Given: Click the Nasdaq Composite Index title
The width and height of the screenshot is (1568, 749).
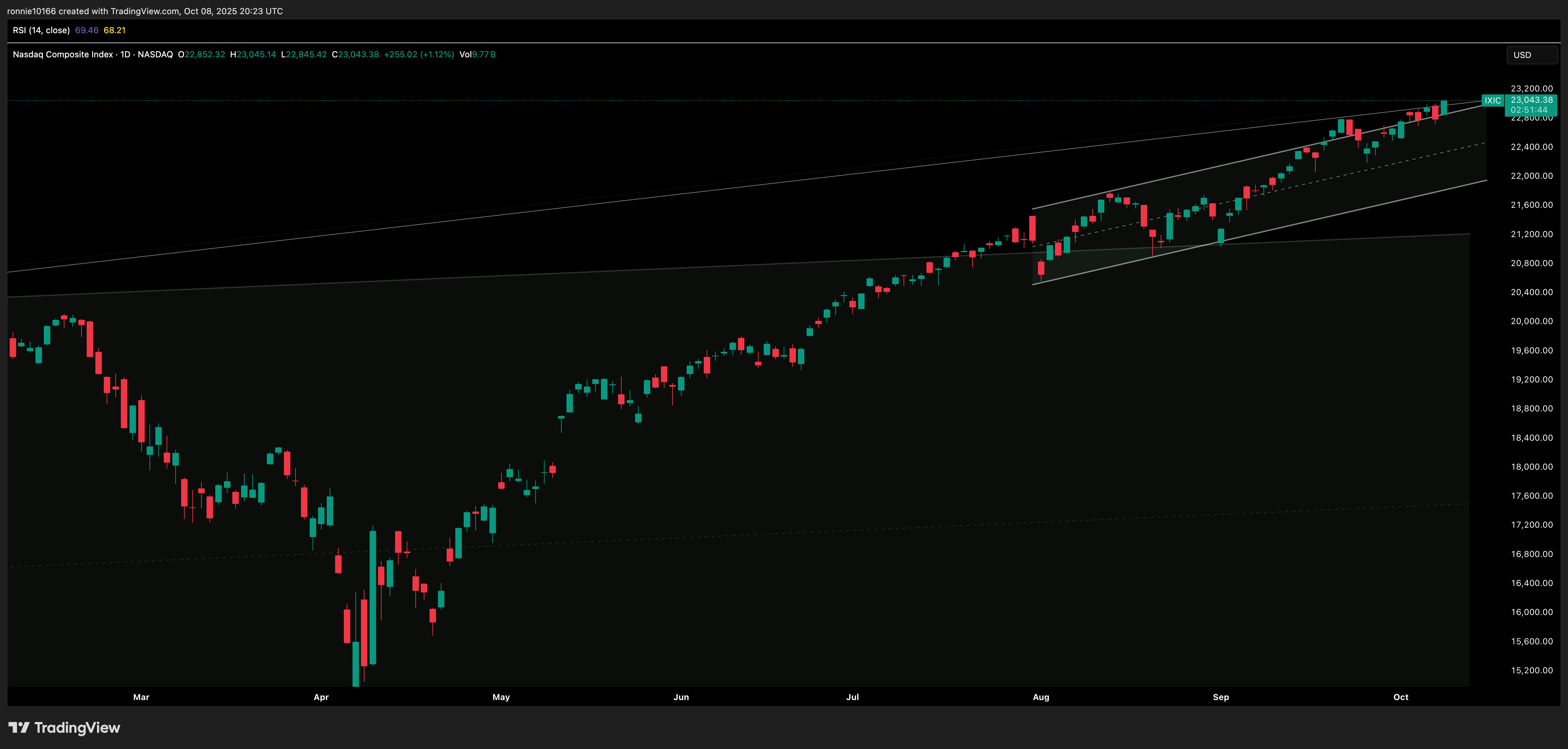Looking at the screenshot, I should coord(63,55).
